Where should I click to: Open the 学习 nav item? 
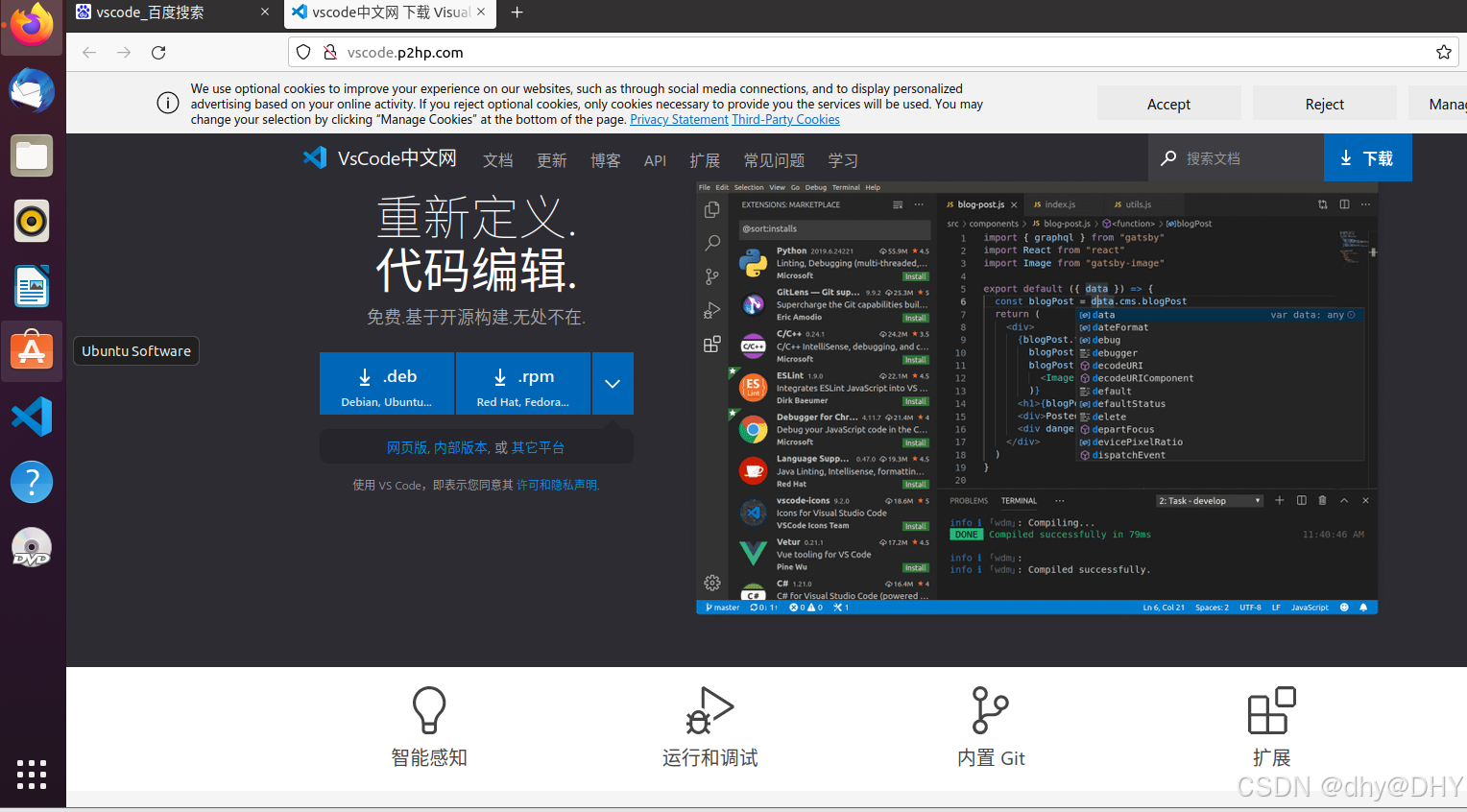point(843,160)
